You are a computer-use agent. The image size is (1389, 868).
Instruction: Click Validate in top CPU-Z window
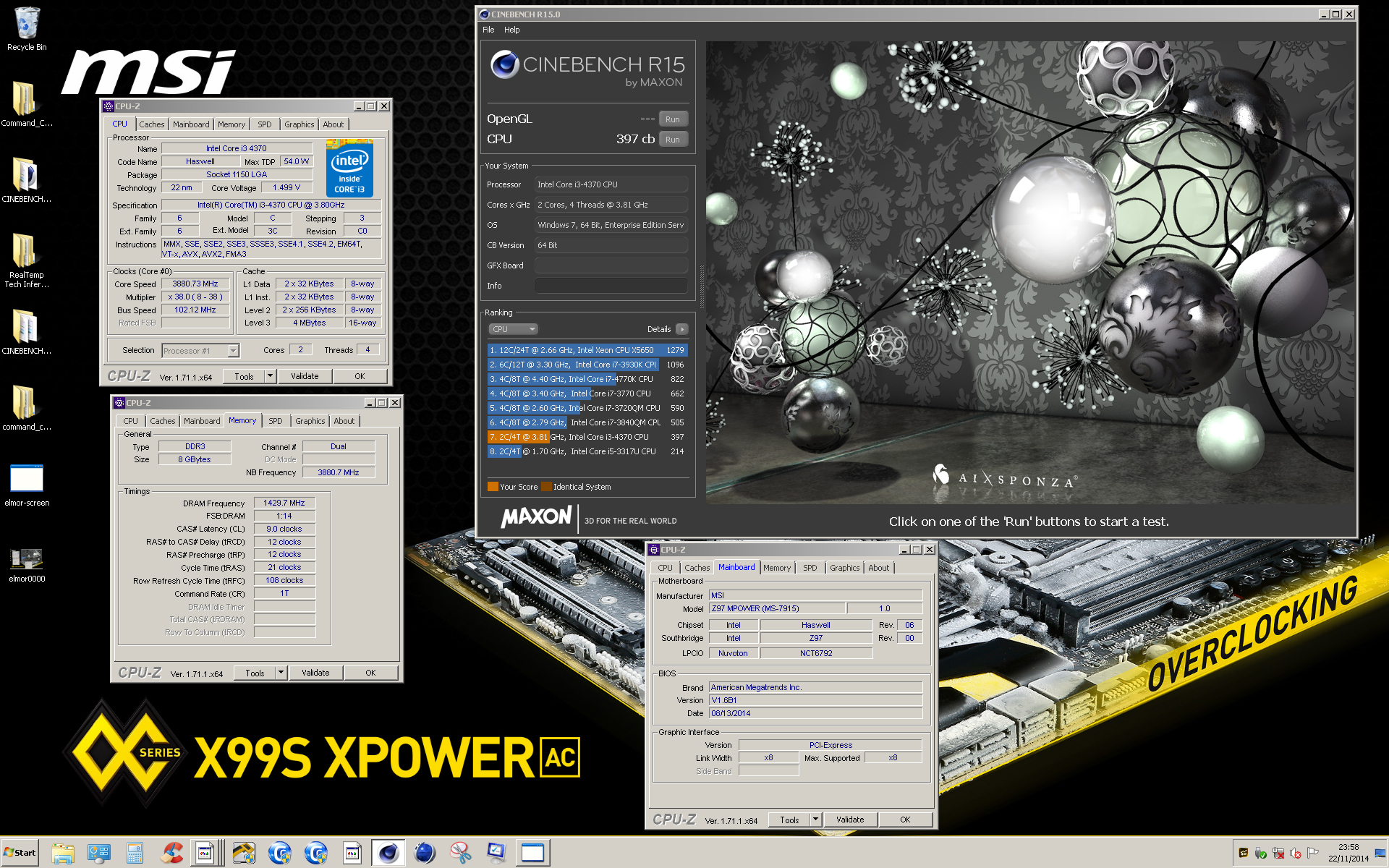(x=305, y=376)
